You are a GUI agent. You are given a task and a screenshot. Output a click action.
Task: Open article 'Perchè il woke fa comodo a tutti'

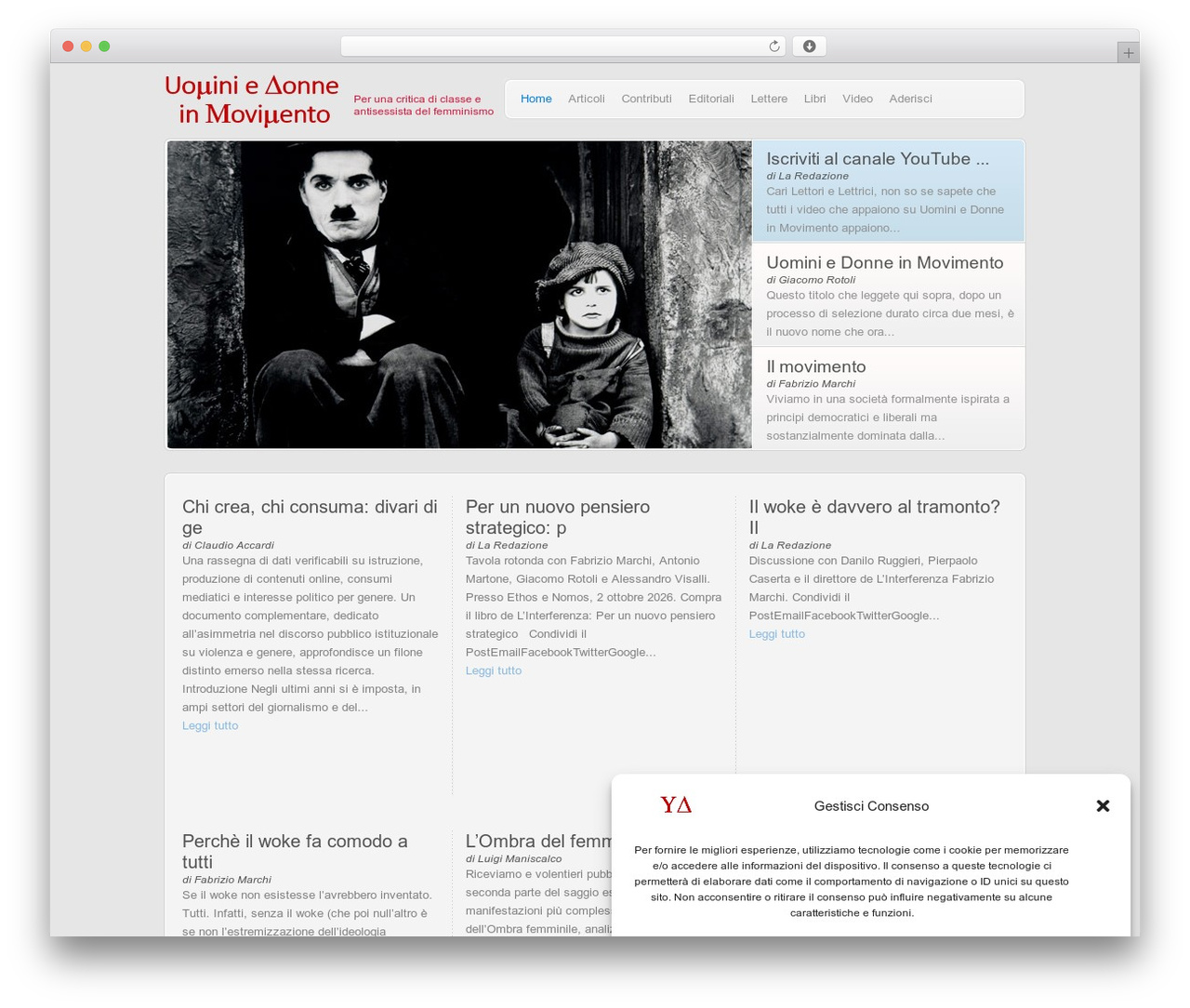295,851
